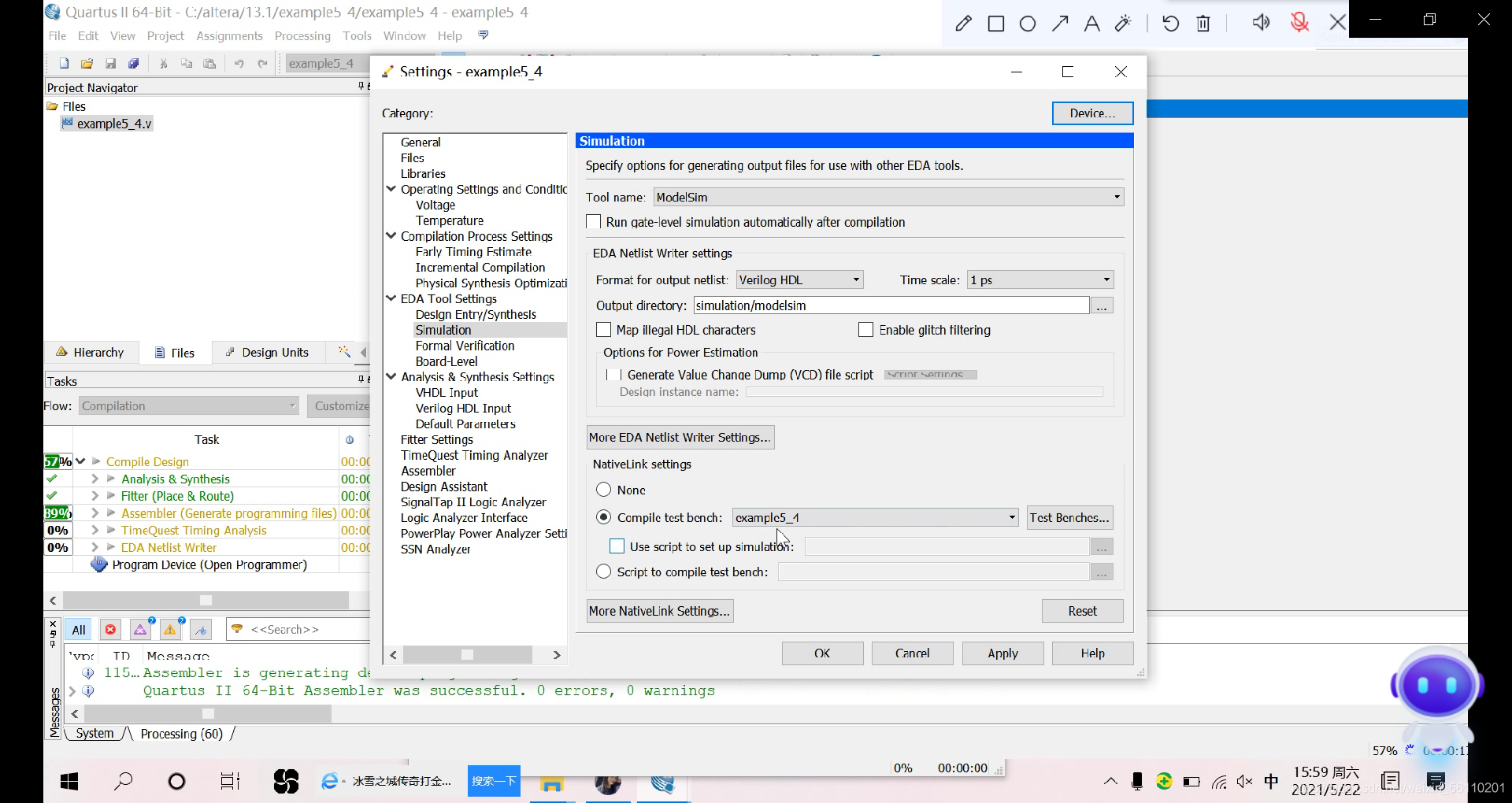Expand the Fitter (Place & Route) task

94,496
